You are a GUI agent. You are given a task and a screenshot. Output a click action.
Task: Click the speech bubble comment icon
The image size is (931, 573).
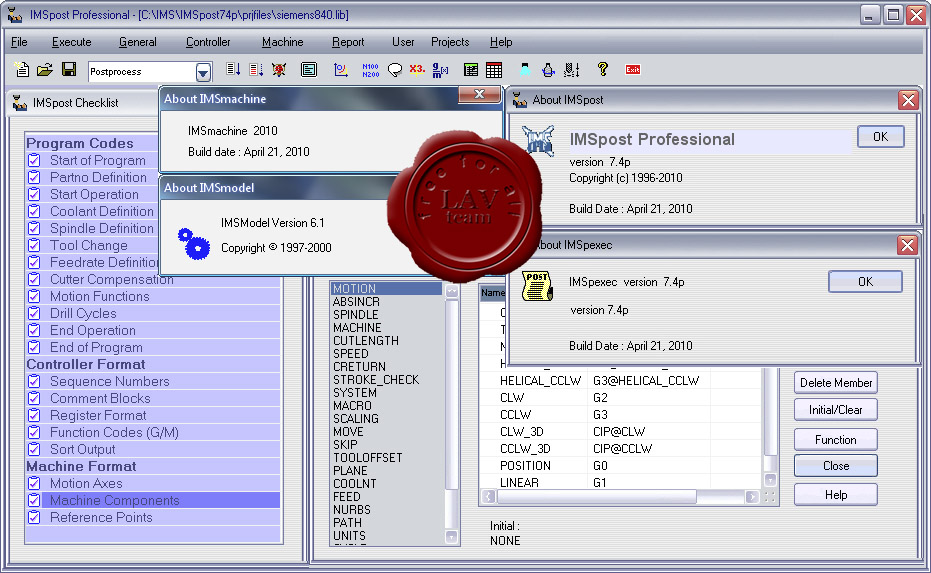point(395,70)
